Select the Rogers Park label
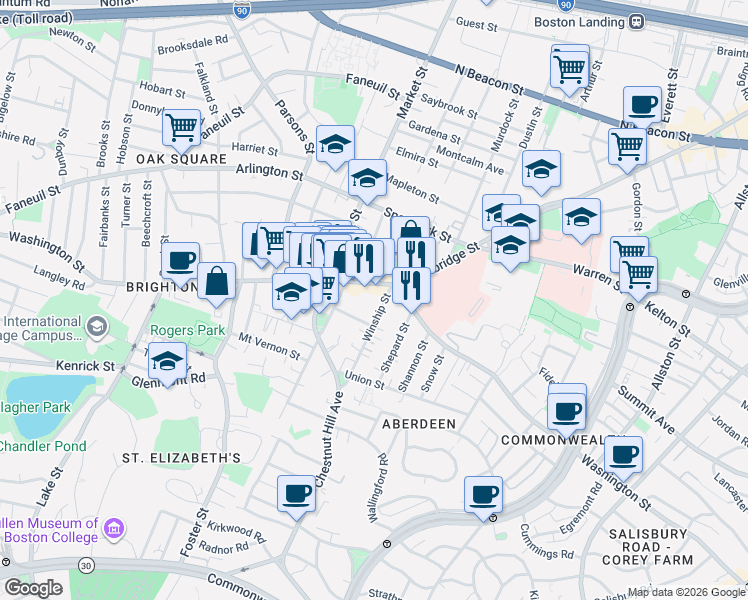The width and height of the screenshot is (748, 600). tap(187, 331)
